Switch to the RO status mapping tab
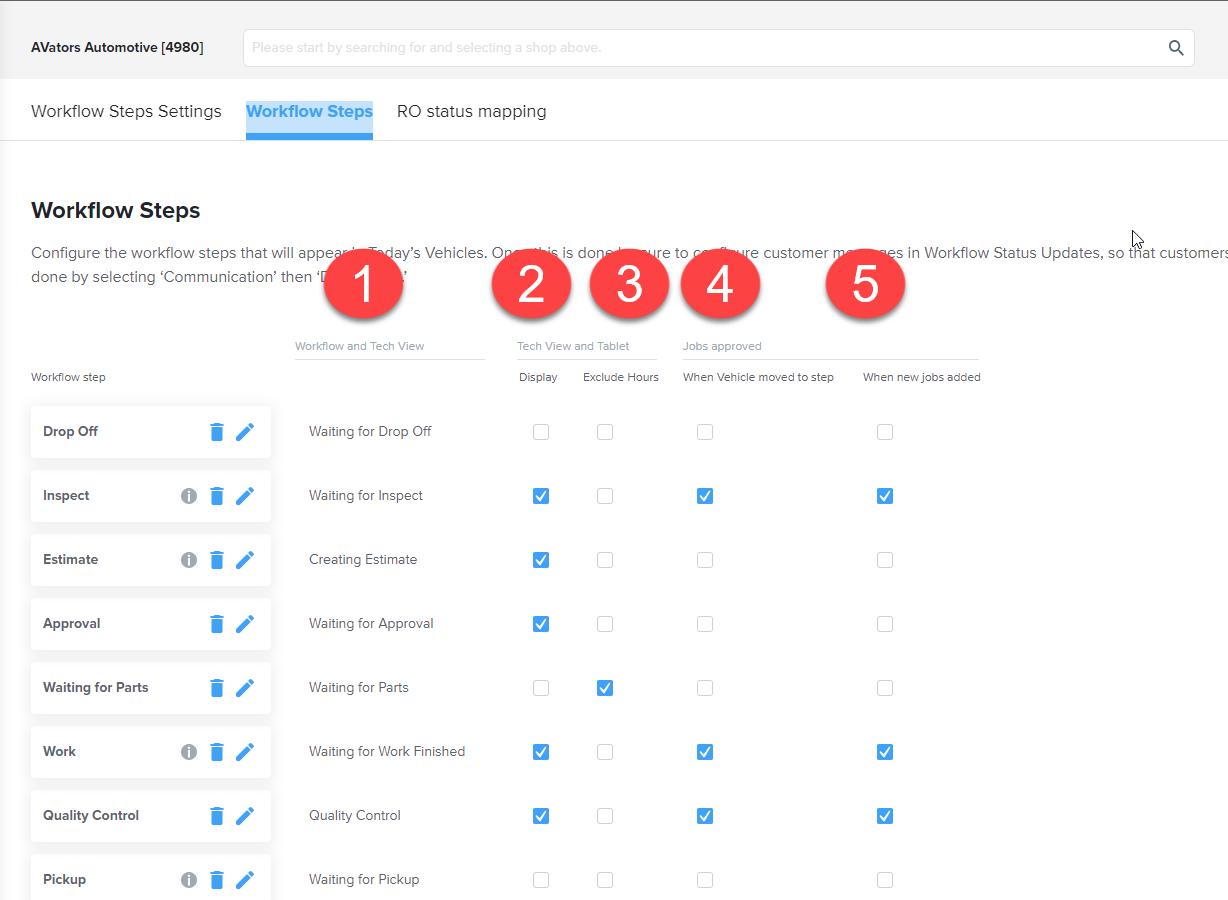 pos(471,111)
